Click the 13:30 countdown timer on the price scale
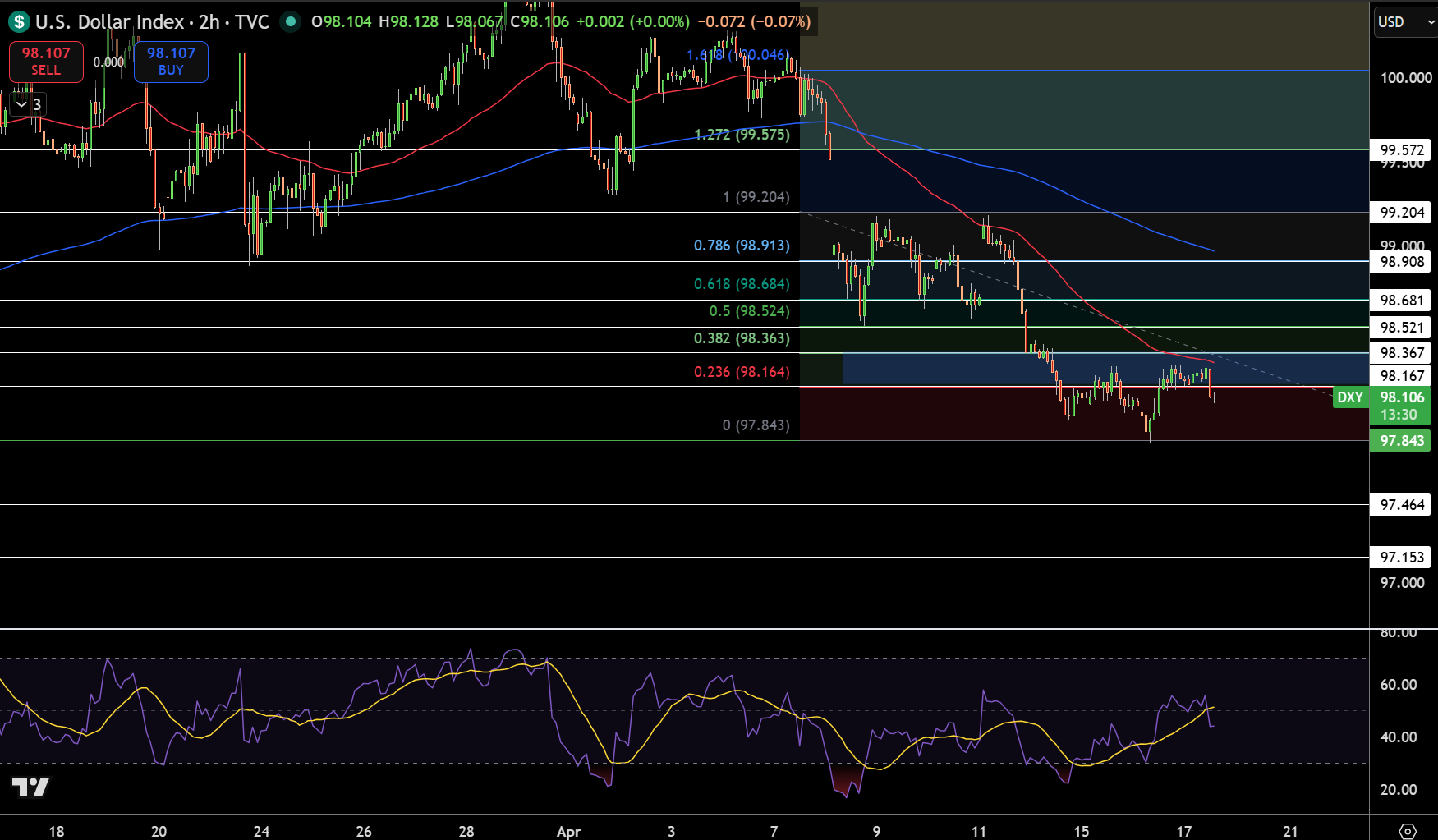The height and width of the screenshot is (840, 1438). coord(1399,415)
